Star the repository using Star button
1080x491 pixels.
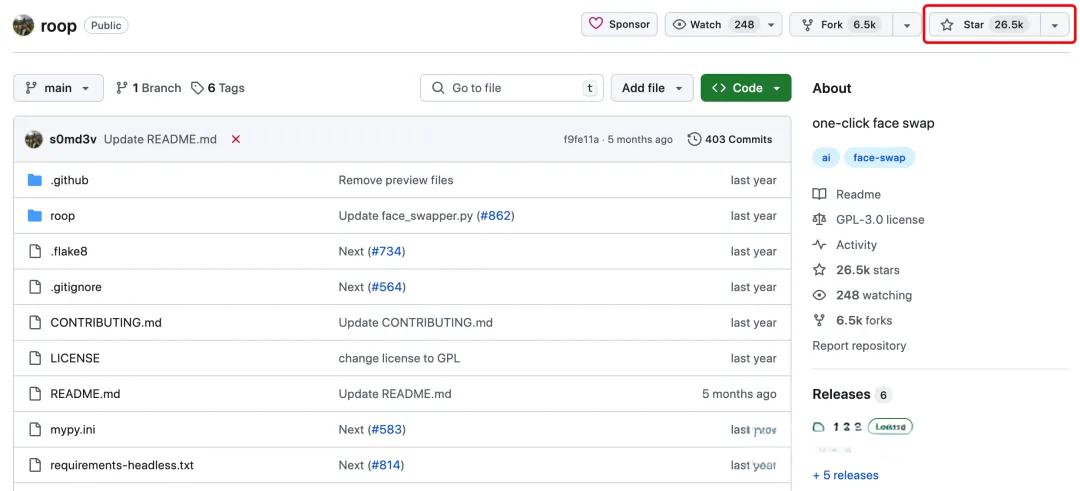(985, 25)
